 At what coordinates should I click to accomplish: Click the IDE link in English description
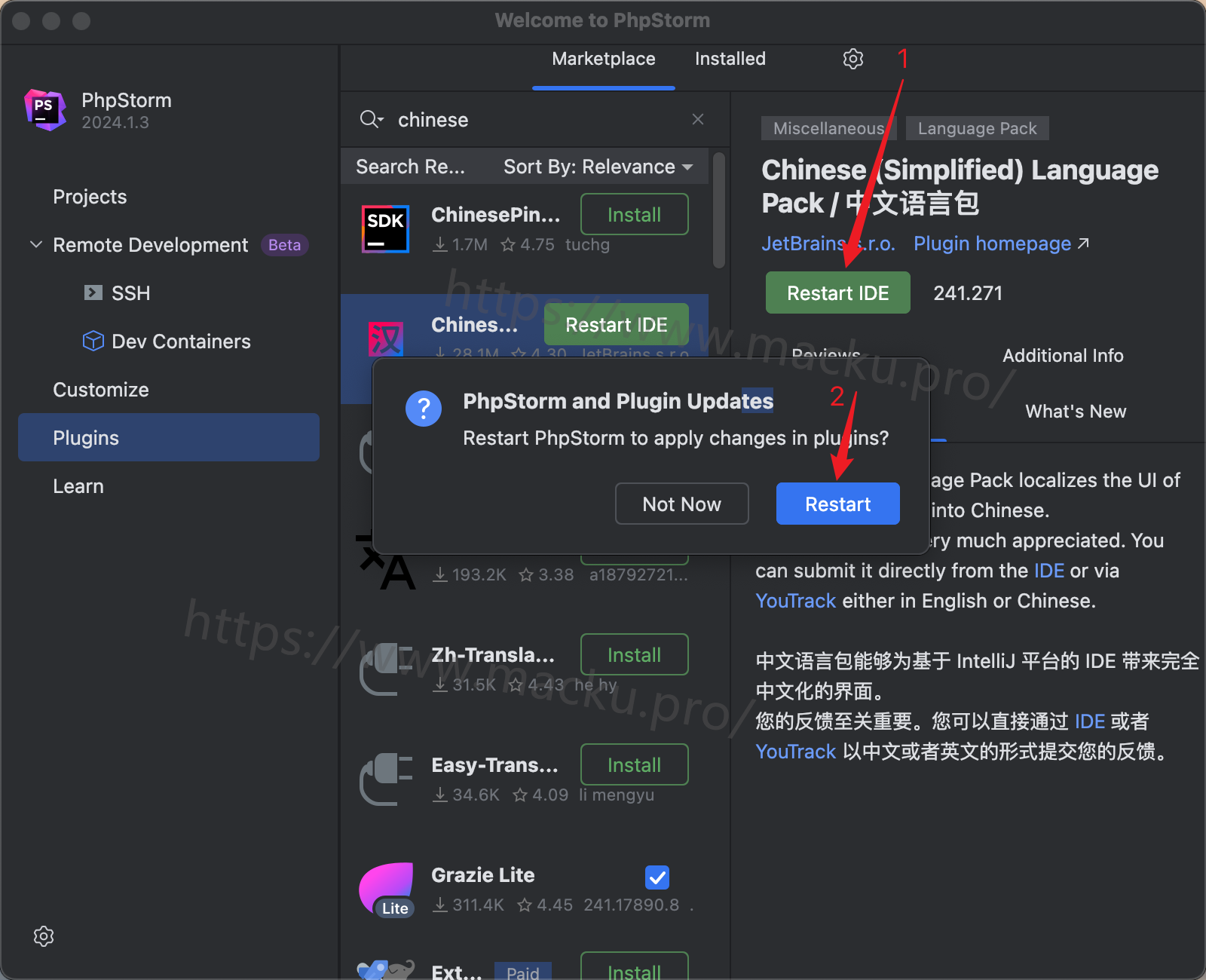(1049, 571)
